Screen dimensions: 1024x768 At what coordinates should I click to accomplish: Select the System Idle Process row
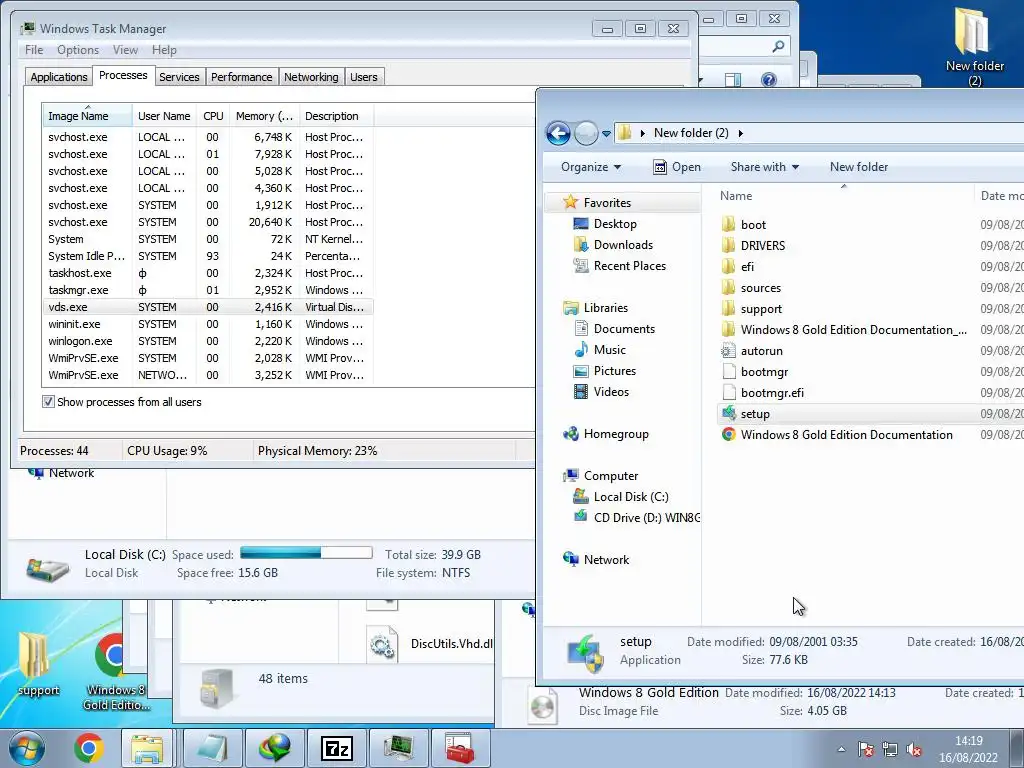coord(208,256)
